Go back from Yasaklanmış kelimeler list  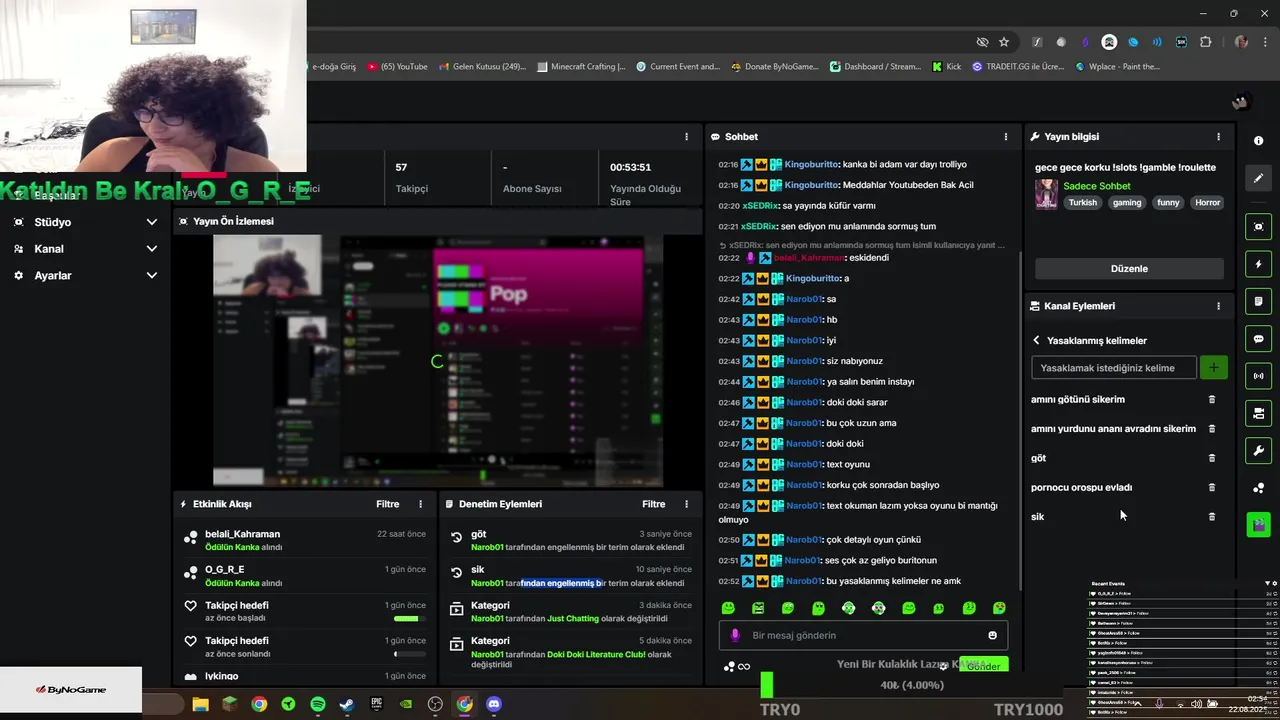tap(1036, 340)
